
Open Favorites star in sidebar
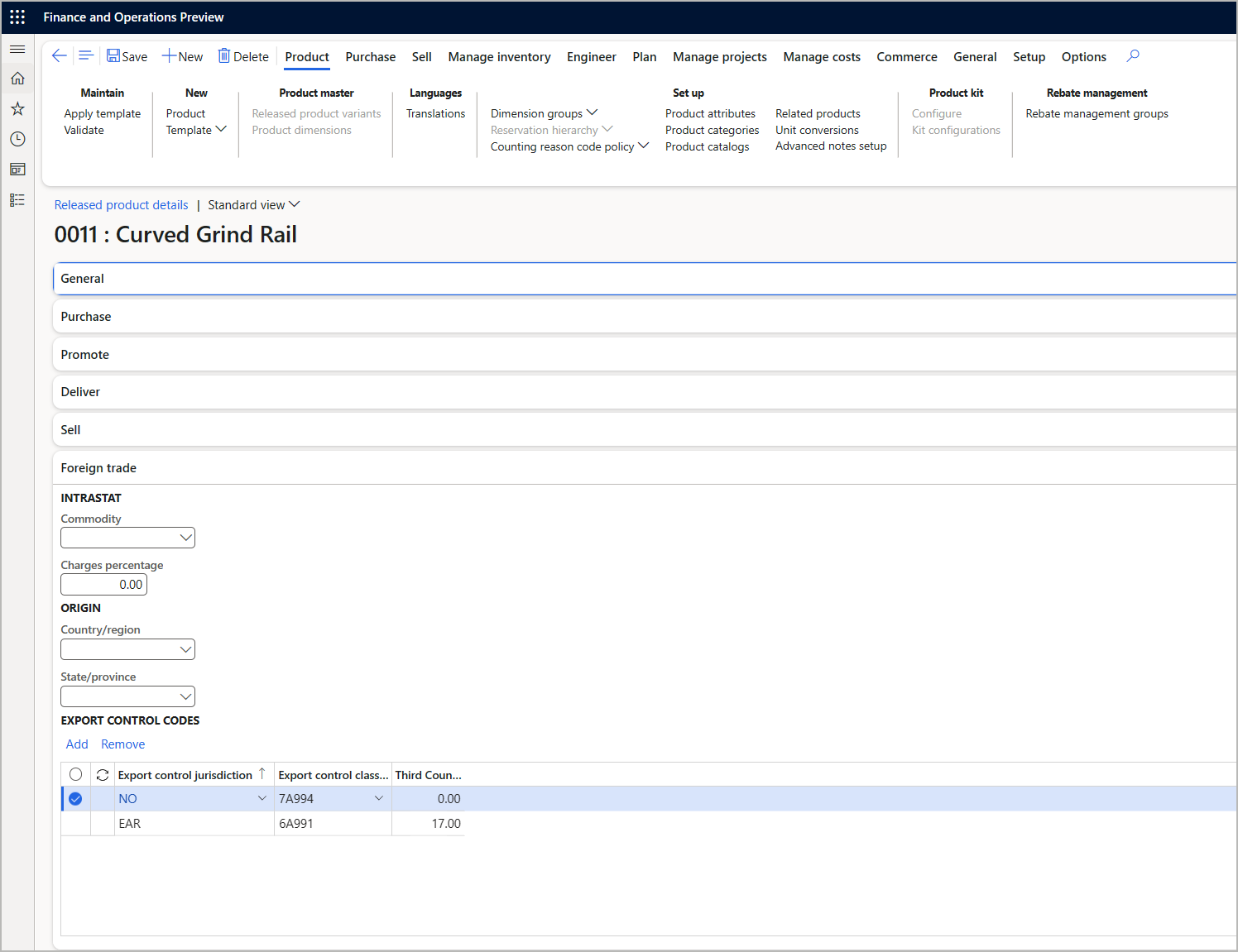(17, 108)
